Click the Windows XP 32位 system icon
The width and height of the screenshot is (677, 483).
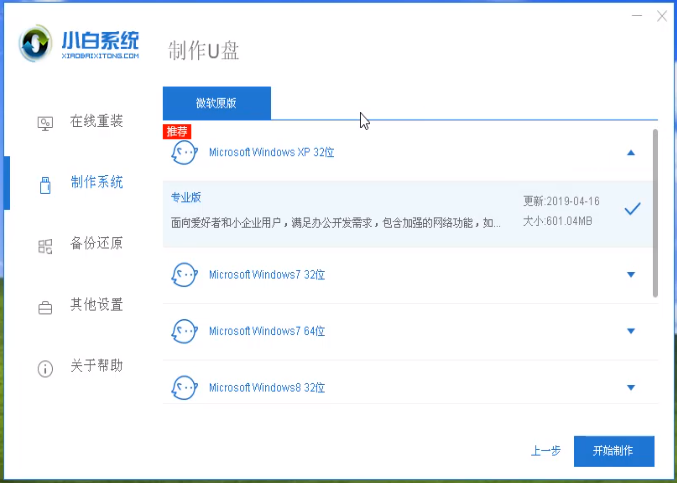(x=184, y=152)
